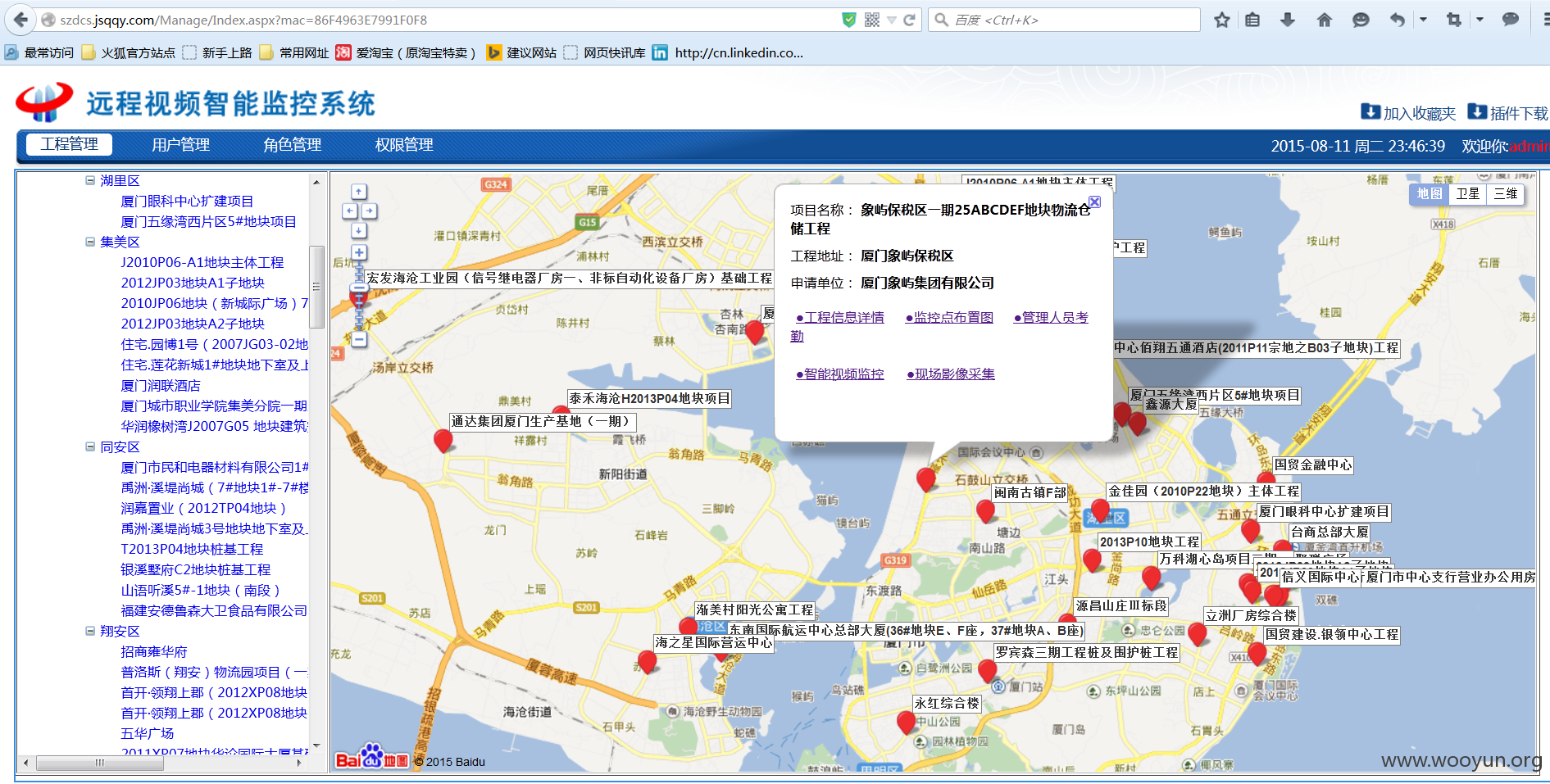Open 火狐官方站点 bookmark
This screenshot has height=784, width=1550.
(129, 52)
